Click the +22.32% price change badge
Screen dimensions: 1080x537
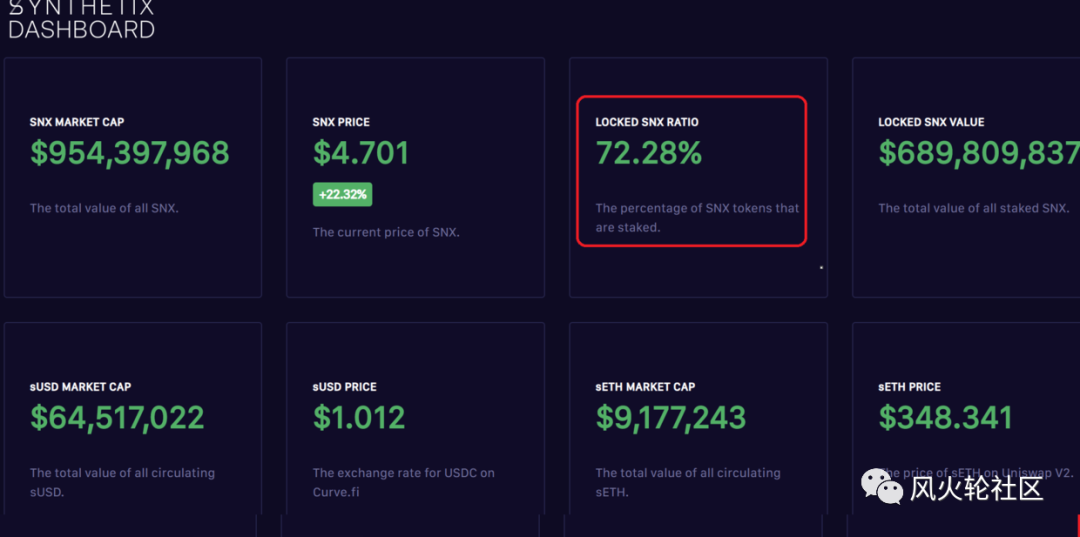[342, 194]
